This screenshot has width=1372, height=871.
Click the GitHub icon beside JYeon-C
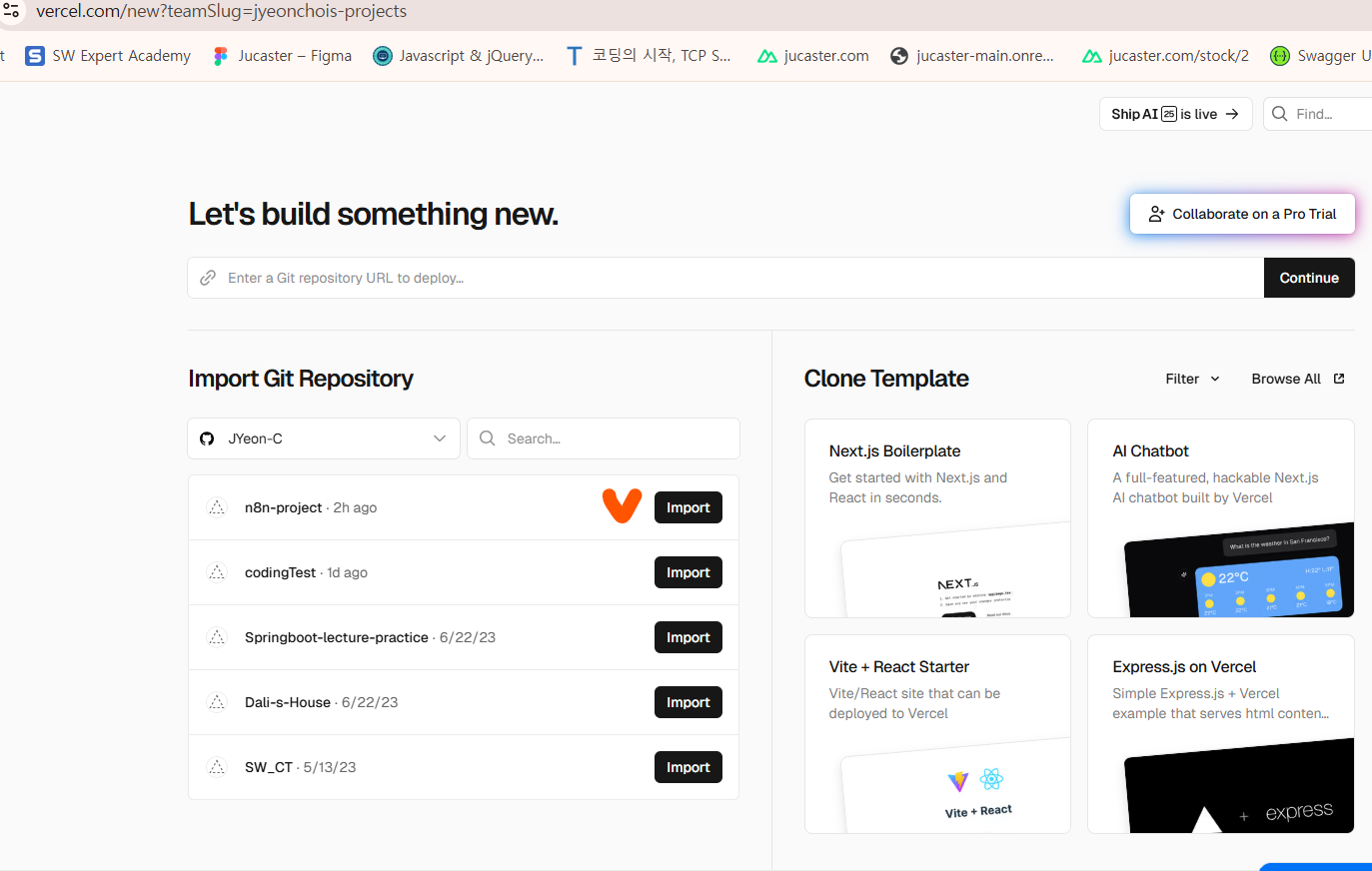click(x=207, y=438)
